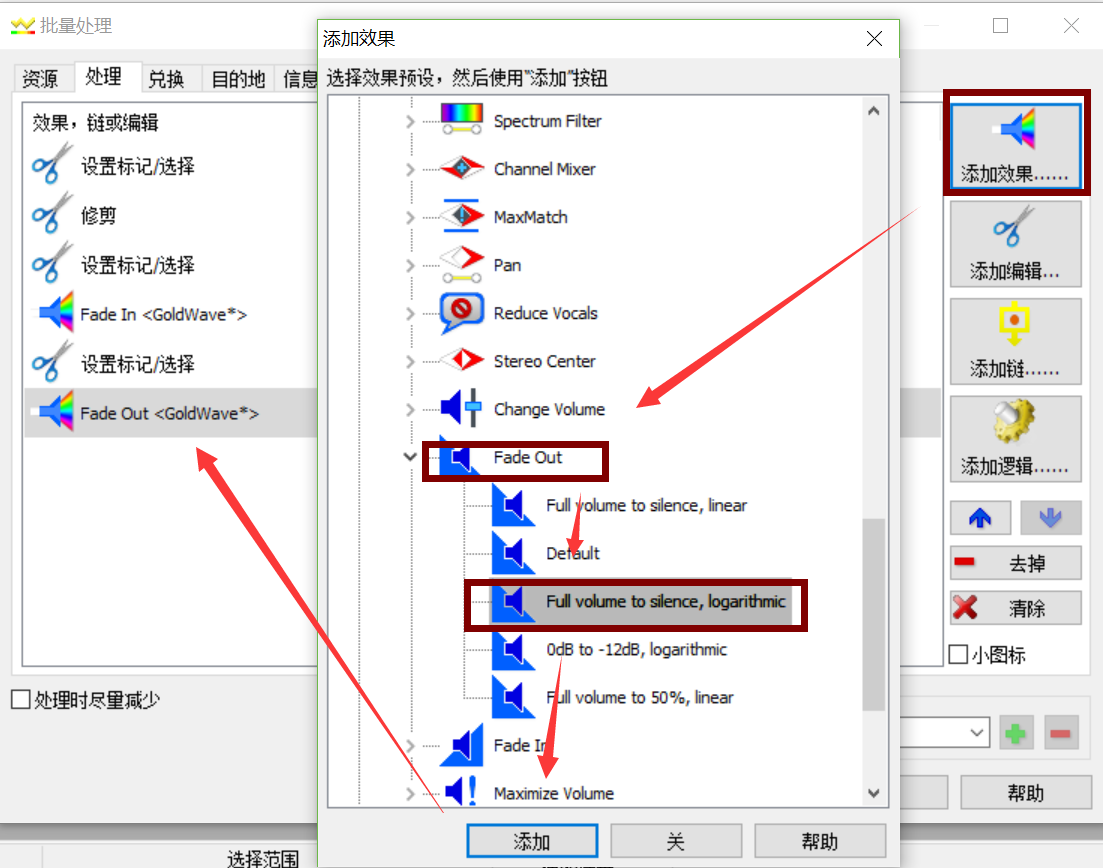
Task: Click the 添加 button in the dialog
Action: (x=533, y=841)
